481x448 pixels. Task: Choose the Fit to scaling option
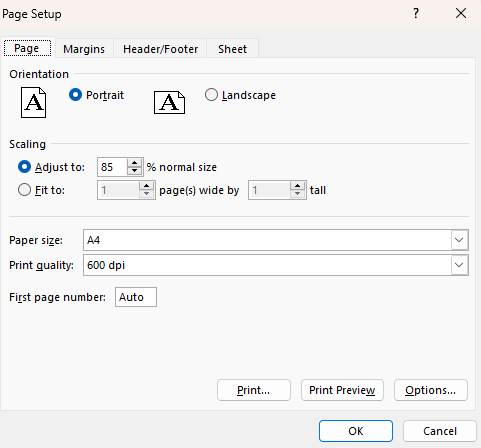[24, 190]
